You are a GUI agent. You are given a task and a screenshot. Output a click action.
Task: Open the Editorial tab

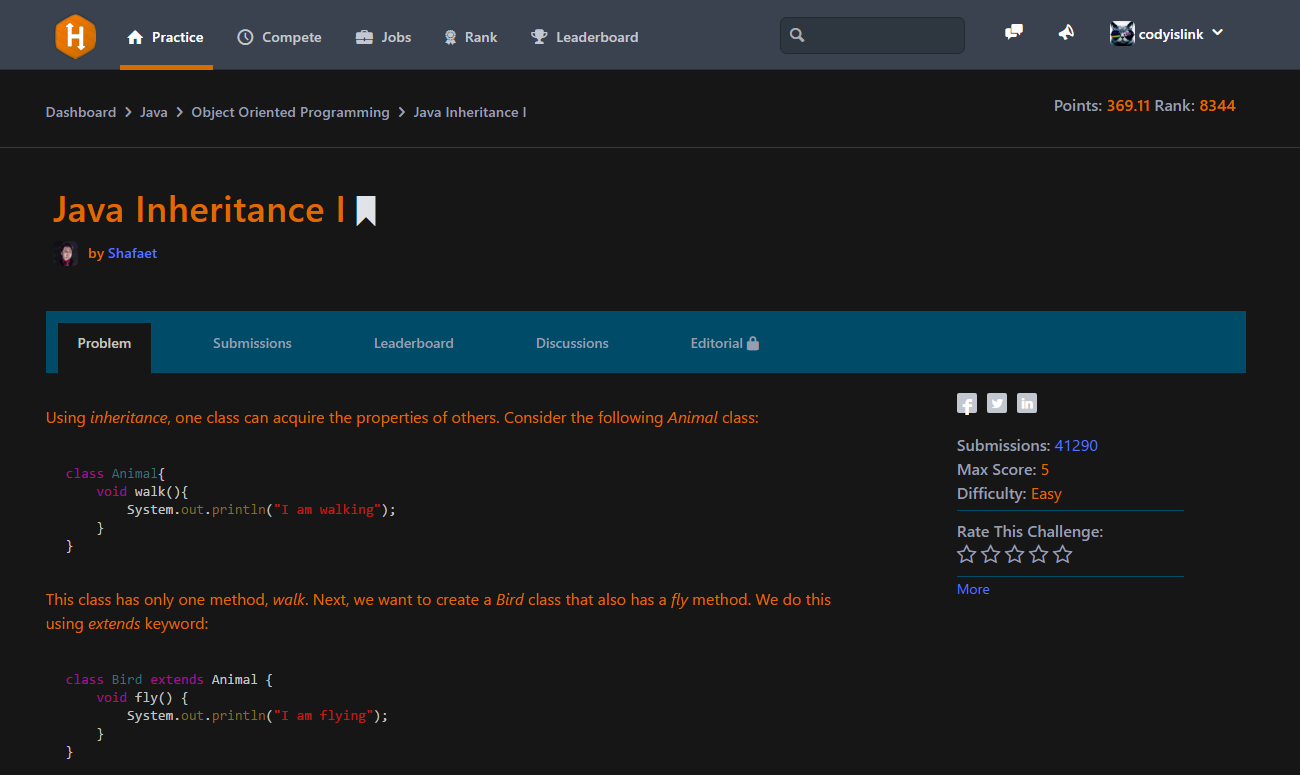click(725, 343)
